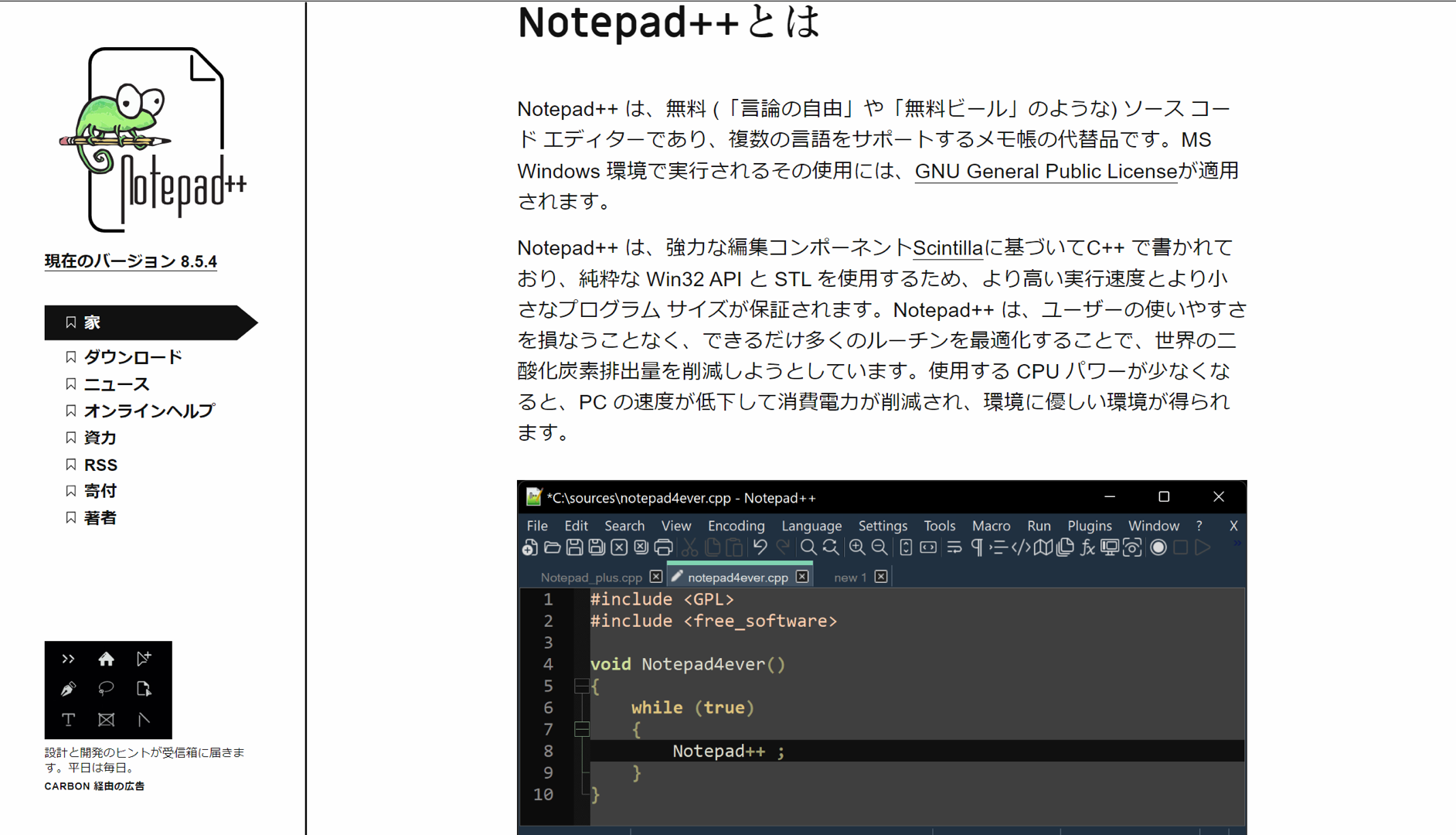Click the black design tools ad thumbnail
This screenshot has height=835, width=1456.
tap(108, 690)
